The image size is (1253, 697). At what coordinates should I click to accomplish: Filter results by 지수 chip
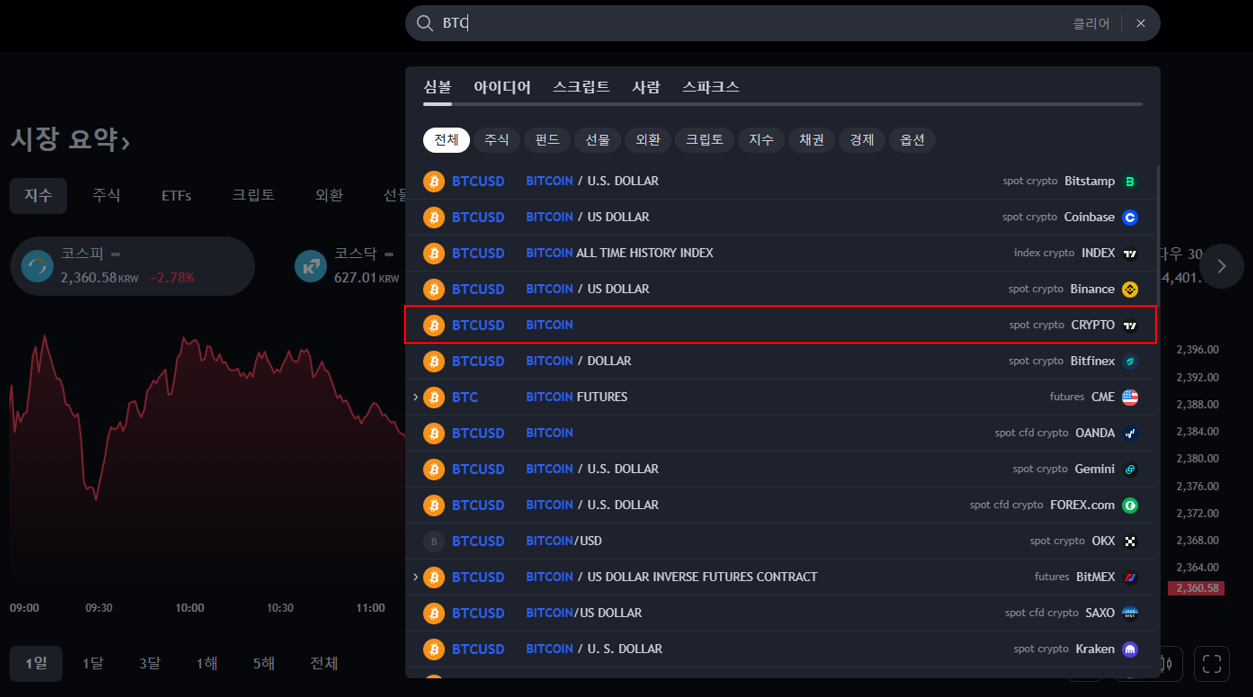point(761,140)
